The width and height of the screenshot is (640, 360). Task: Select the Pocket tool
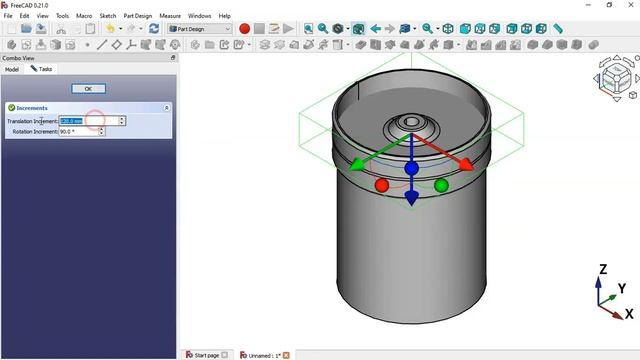360,44
